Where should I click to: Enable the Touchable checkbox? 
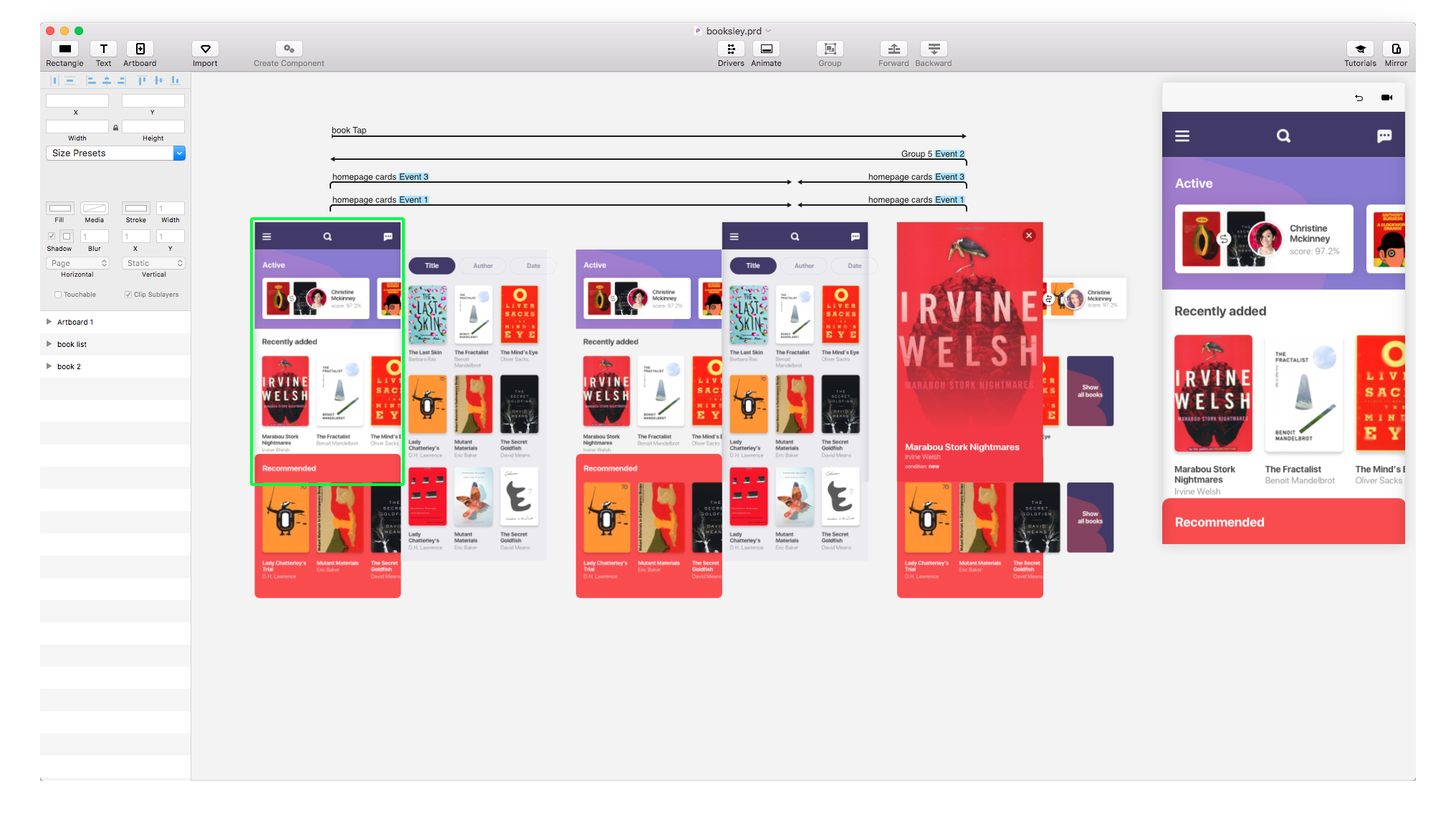57,295
